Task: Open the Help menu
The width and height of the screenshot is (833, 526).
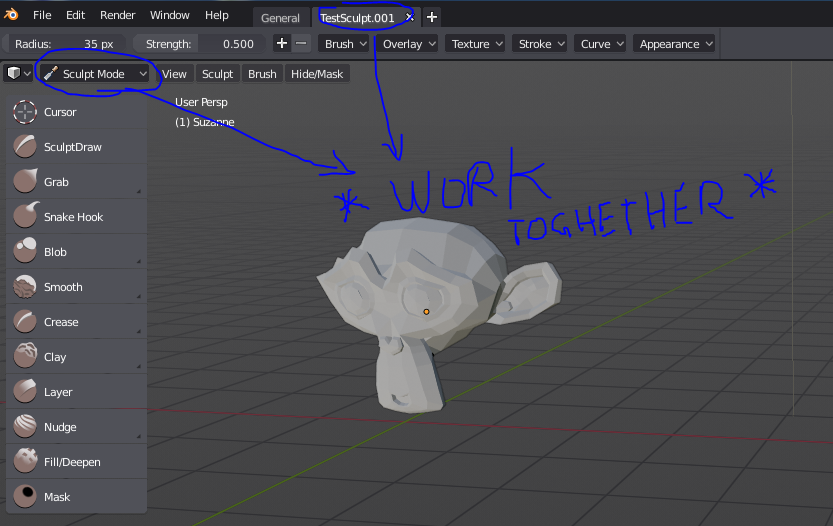Action: tap(217, 15)
